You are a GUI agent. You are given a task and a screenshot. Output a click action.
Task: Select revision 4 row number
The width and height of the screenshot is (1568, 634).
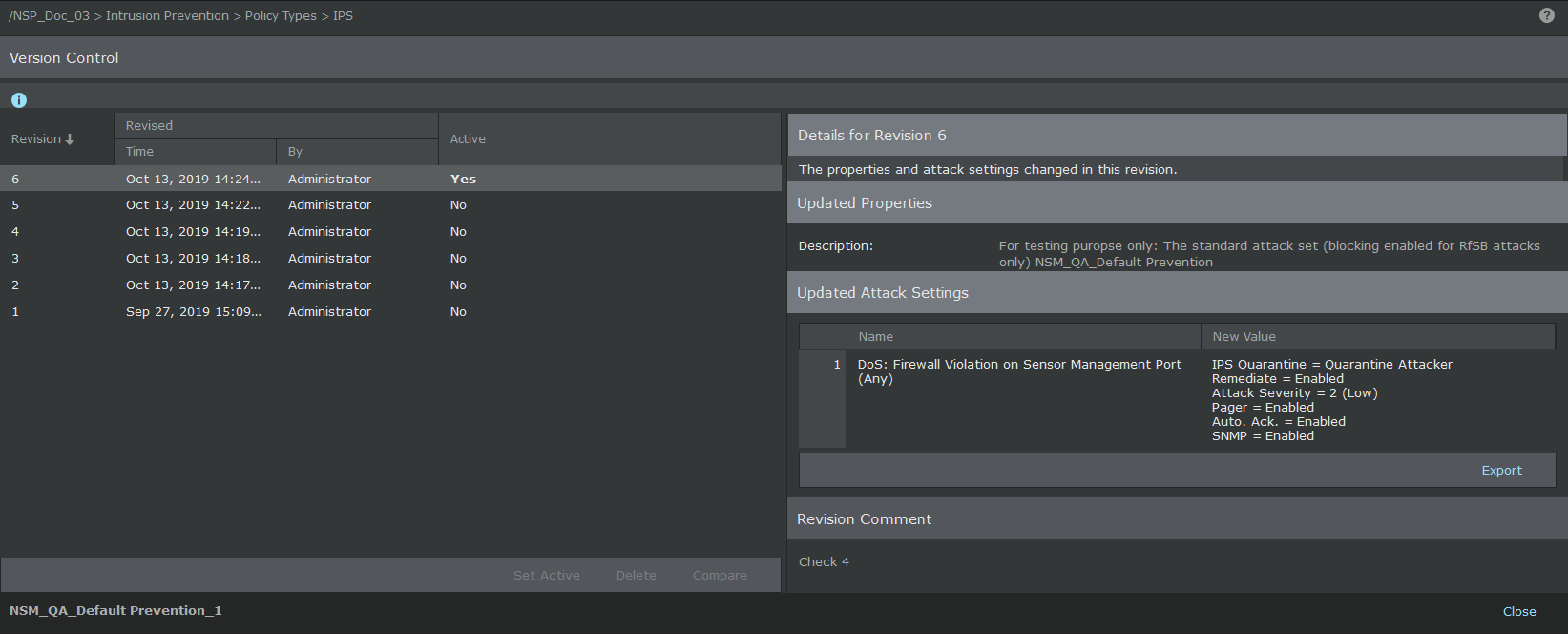click(x=15, y=232)
